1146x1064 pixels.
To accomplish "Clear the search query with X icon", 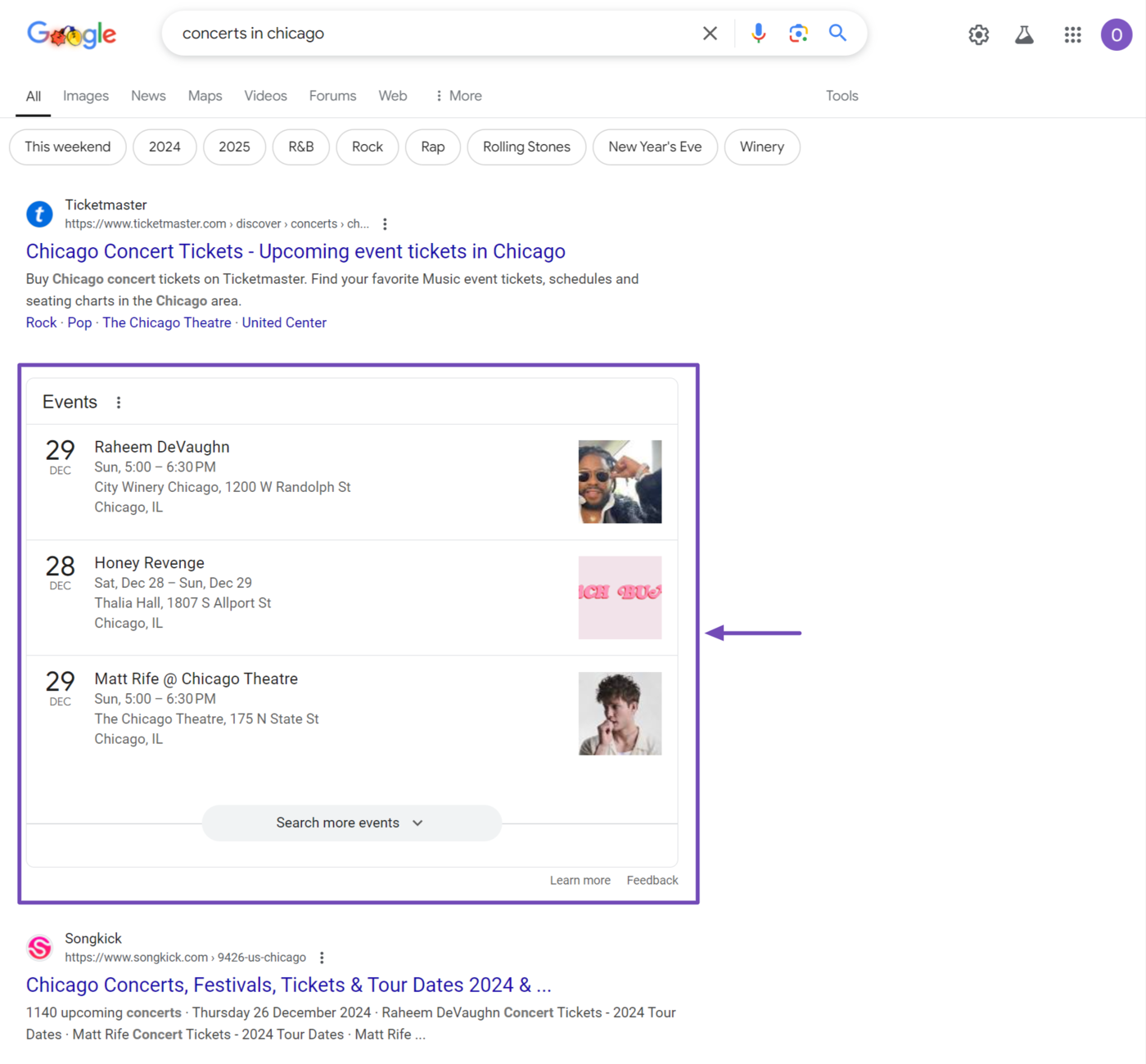I will [x=710, y=34].
